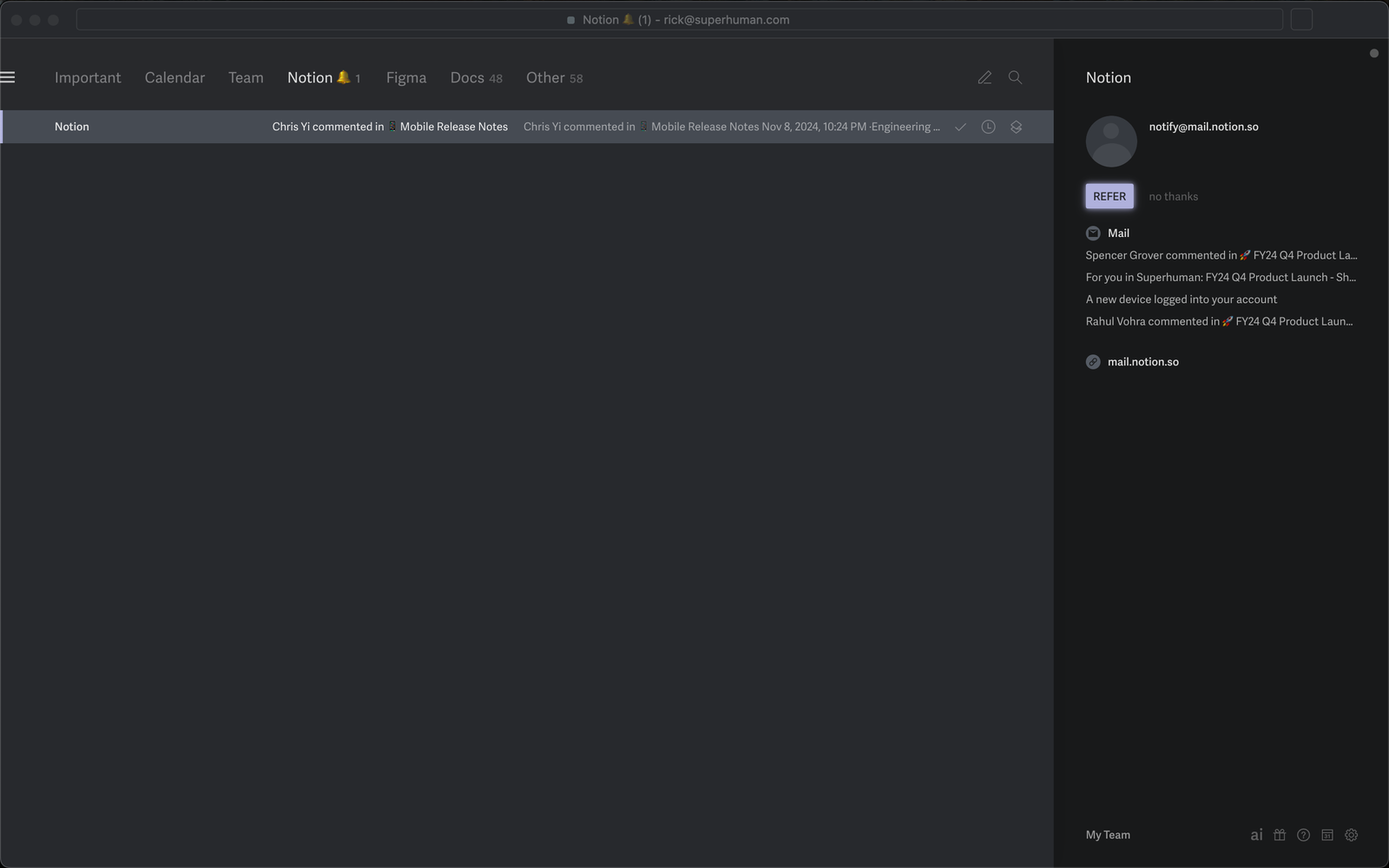The width and height of the screenshot is (1389, 868).
Task: Open the Figma split tab
Action: [x=405, y=77]
